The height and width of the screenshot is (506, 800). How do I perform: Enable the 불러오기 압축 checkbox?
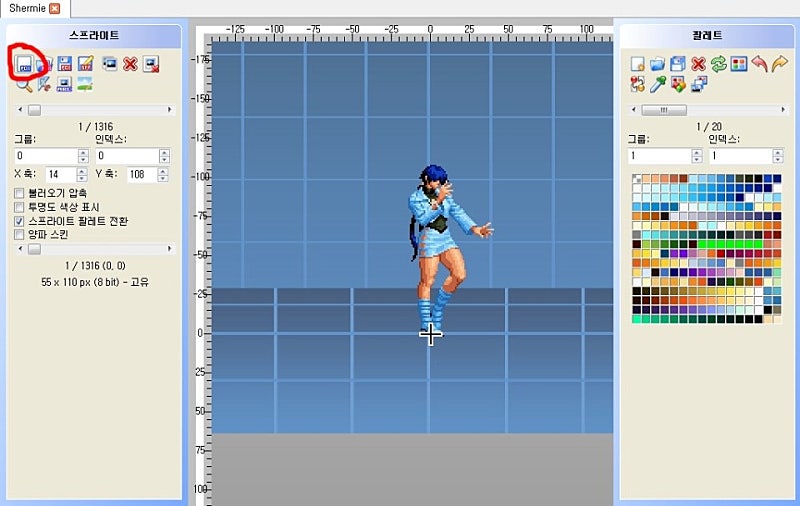point(19,193)
